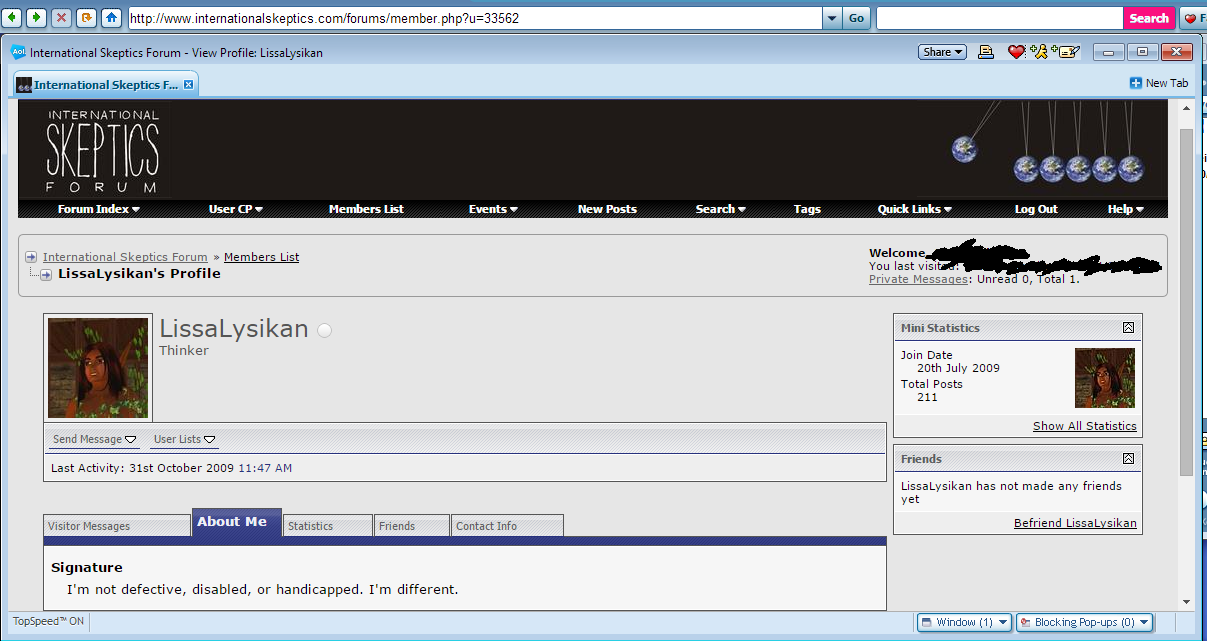Viewport: 1207px width, 641px height.
Task: Expand the User CP menu
Action: (x=236, y=209)
